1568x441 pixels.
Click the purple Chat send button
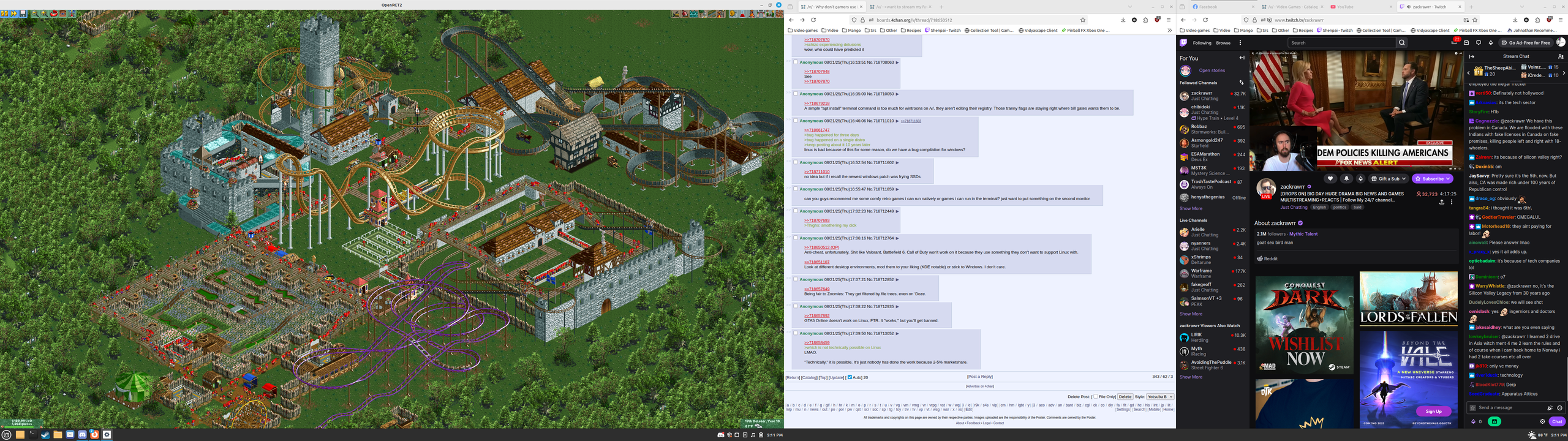(x=1557, y=421)
